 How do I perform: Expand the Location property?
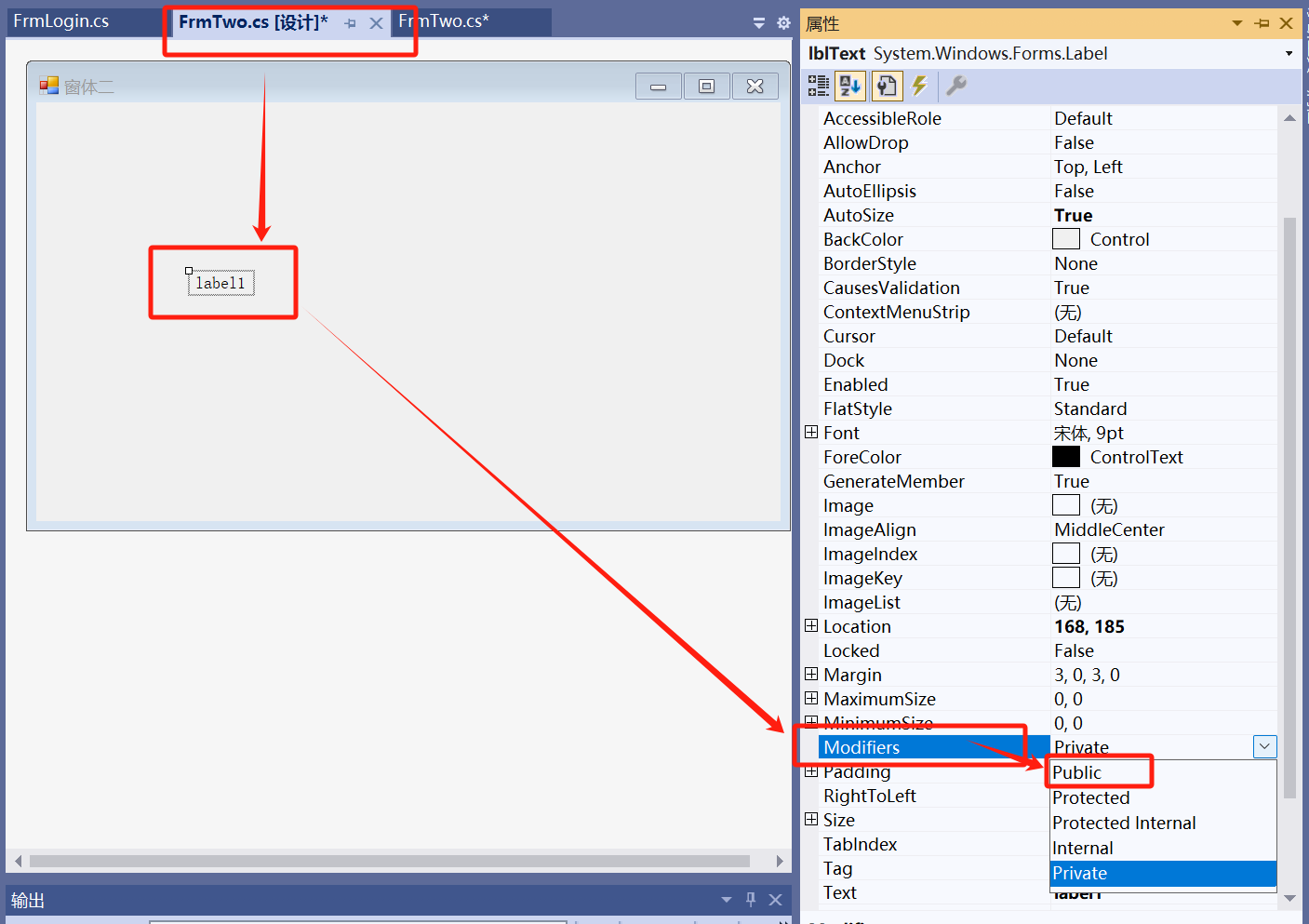tap(811, 626)
